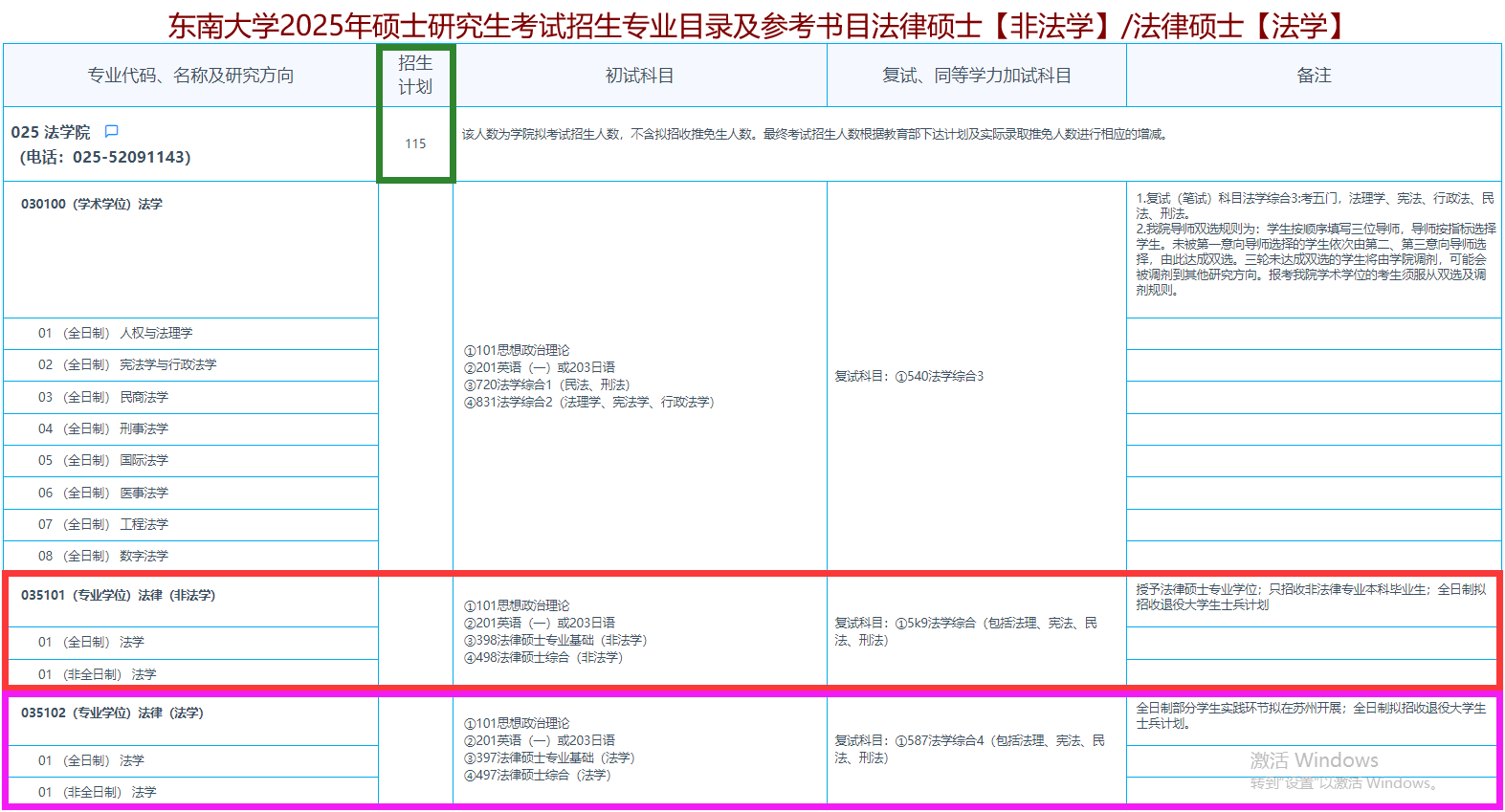The image size is (1505, 812).
Task: Select 01 (非全日制) 法学 under 035101
Action: [x=97, y=674]
